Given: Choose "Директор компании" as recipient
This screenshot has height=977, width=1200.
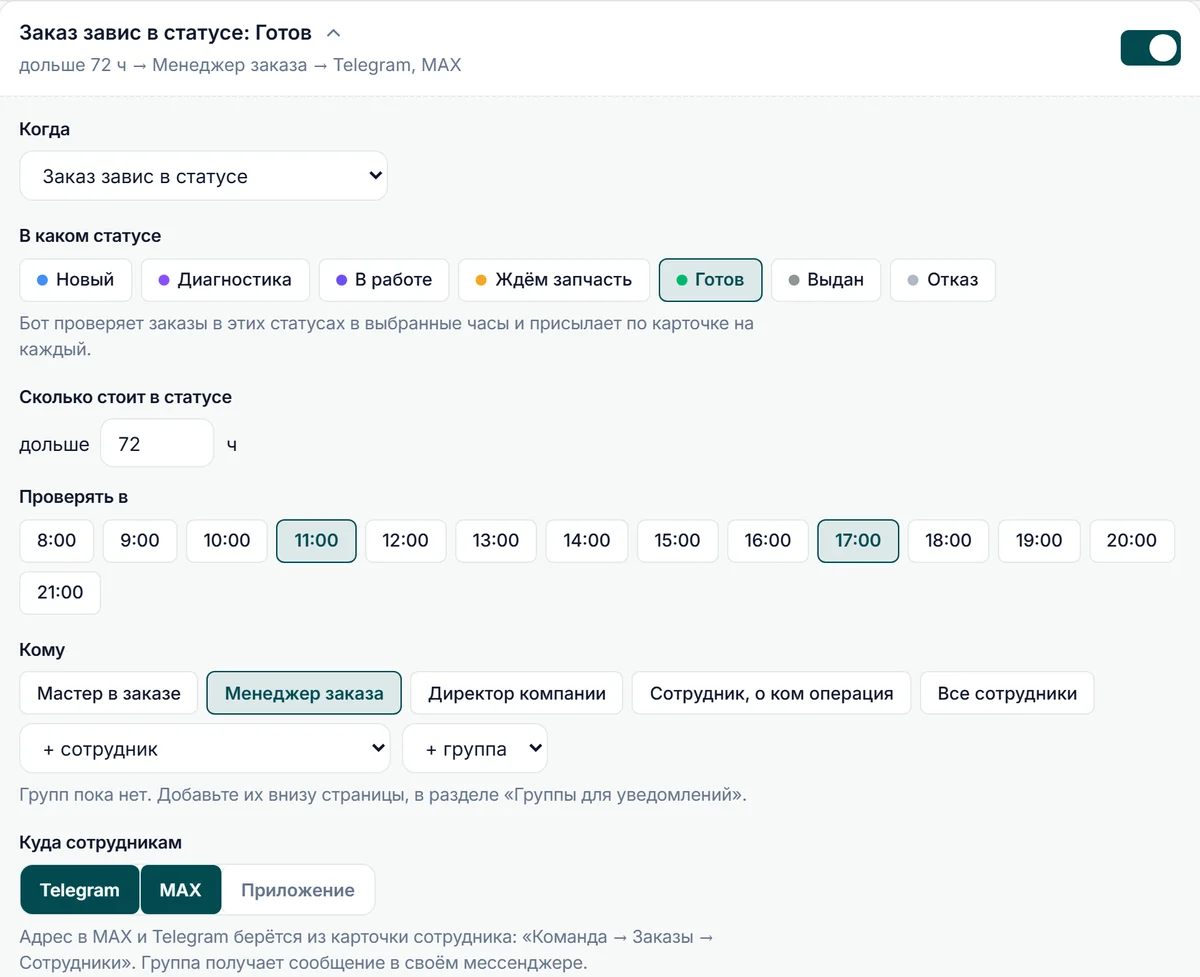Looking at the screenshot, I should tap(517, 693).
